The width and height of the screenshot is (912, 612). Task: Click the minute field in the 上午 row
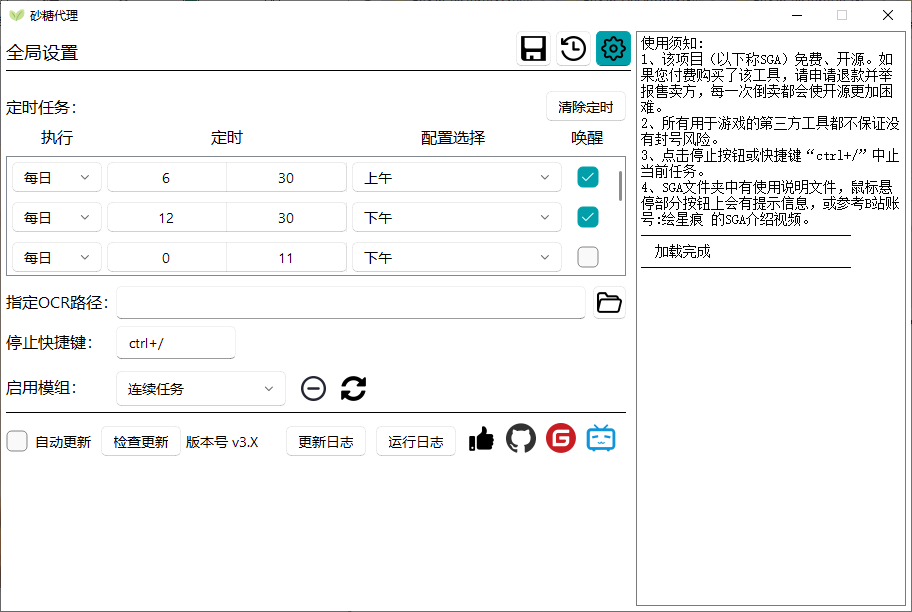[x=286, y=177]
